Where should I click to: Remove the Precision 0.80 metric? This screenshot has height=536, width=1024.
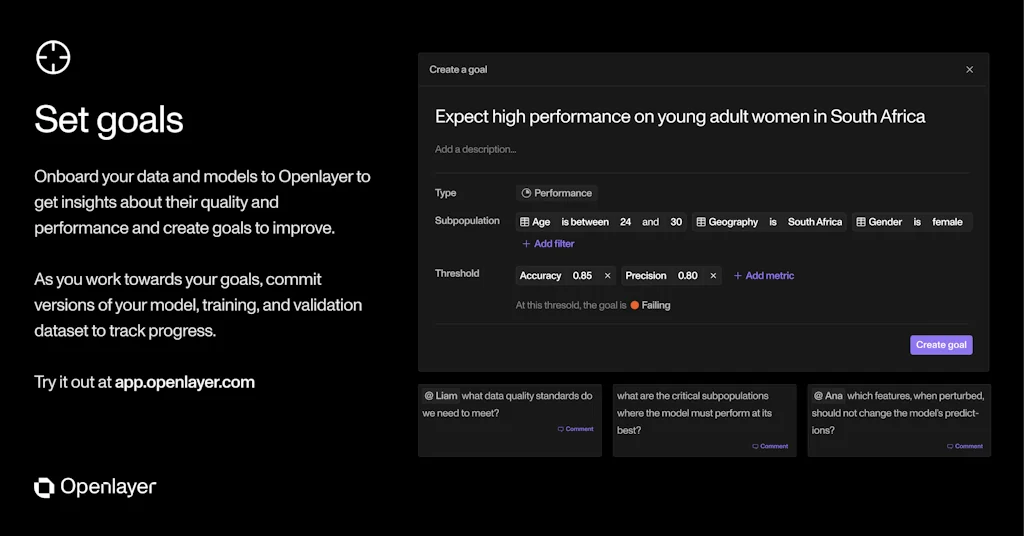[x=713, y=276]
